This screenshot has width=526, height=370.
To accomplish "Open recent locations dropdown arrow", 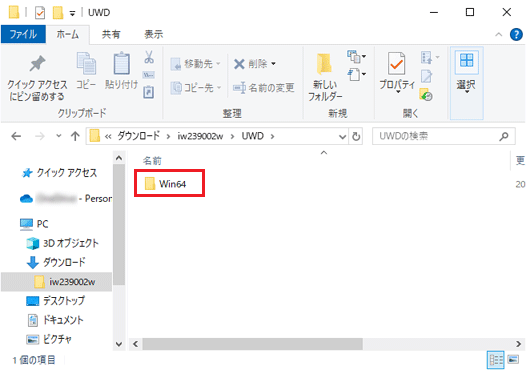I will click(x=59, y=136).
